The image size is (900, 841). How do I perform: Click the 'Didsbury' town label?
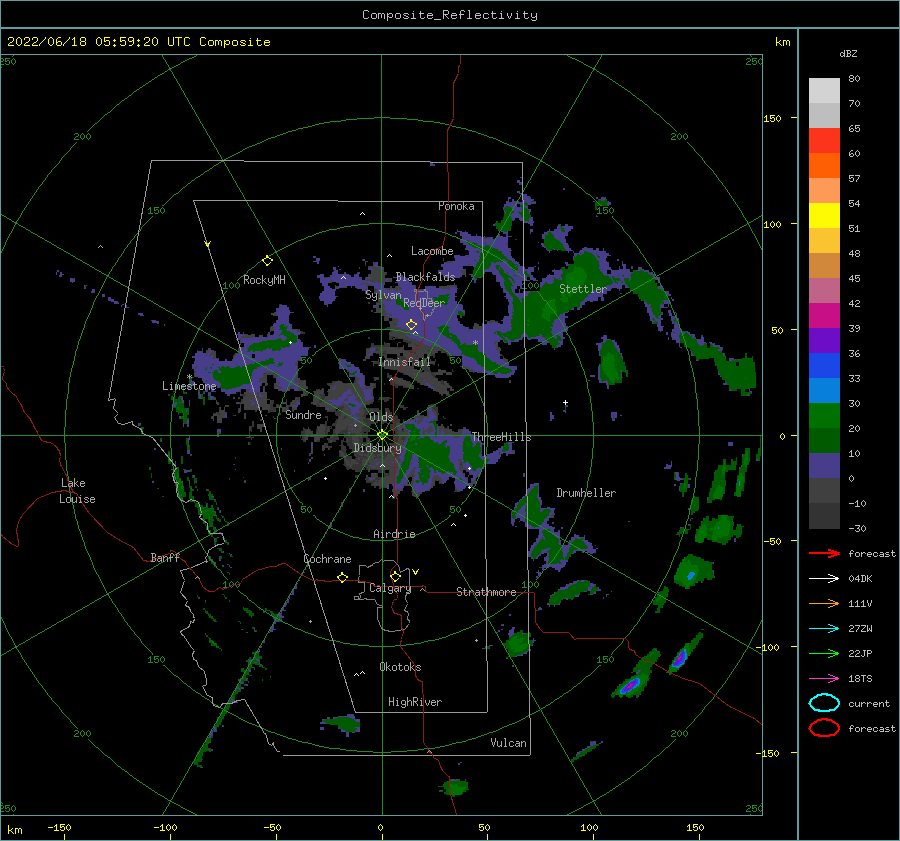[377, 448]
